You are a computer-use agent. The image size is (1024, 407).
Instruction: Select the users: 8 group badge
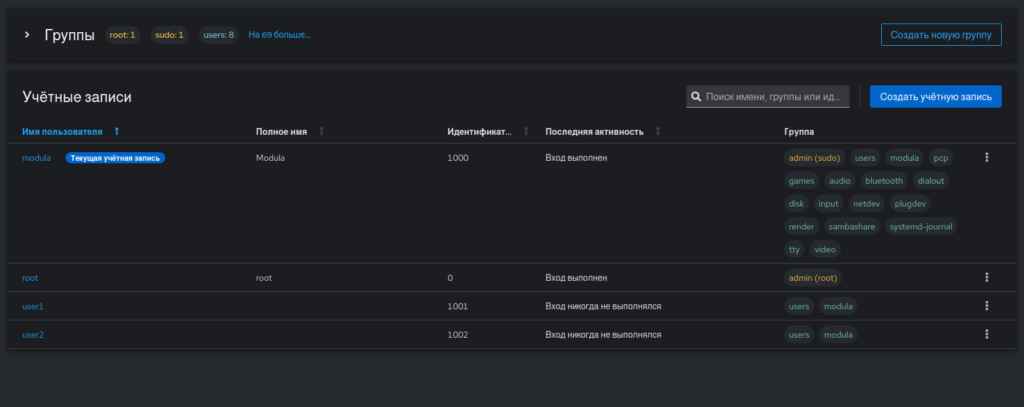click(219, 35)
